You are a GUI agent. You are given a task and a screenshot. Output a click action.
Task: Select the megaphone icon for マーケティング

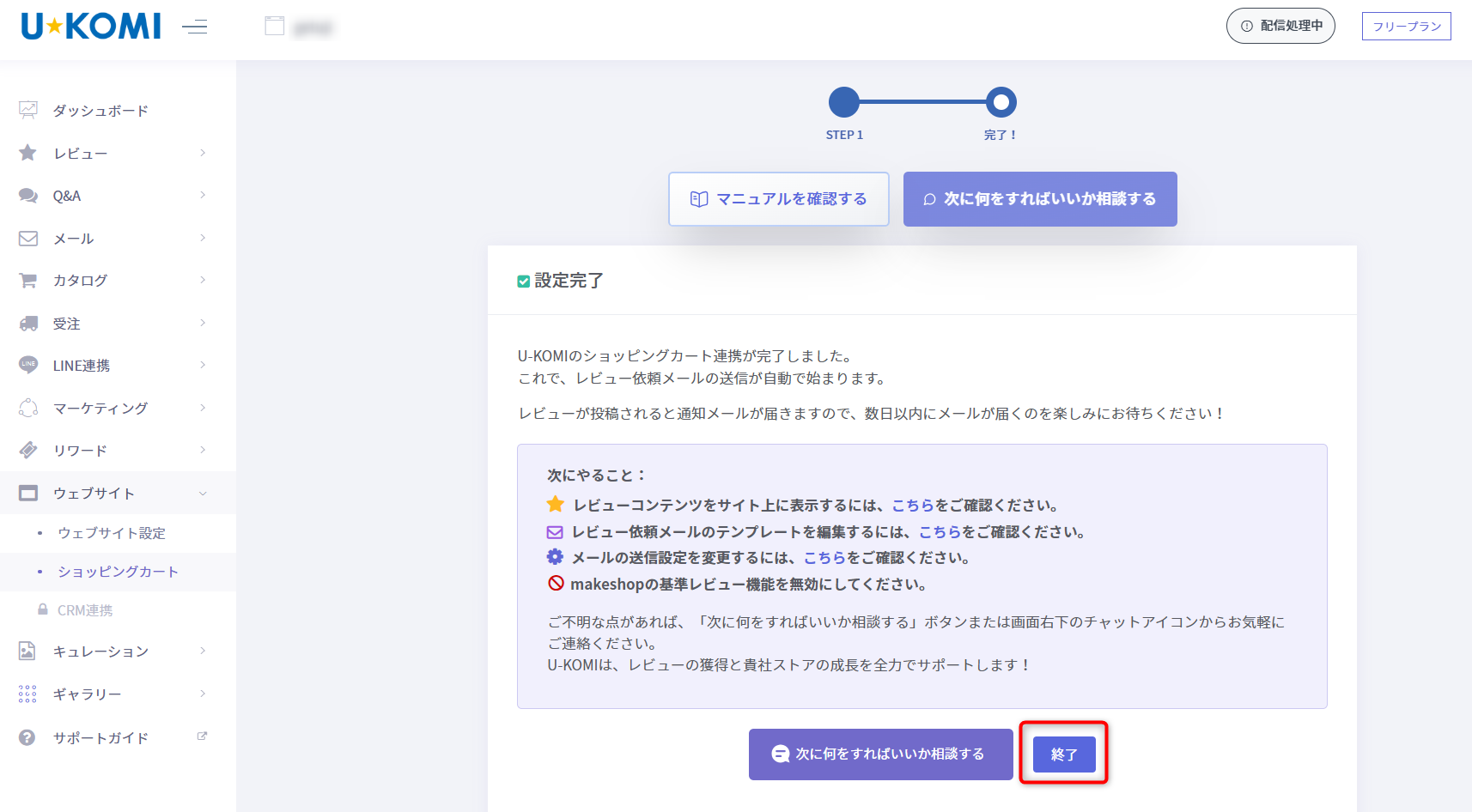click(x=27, y=408)
